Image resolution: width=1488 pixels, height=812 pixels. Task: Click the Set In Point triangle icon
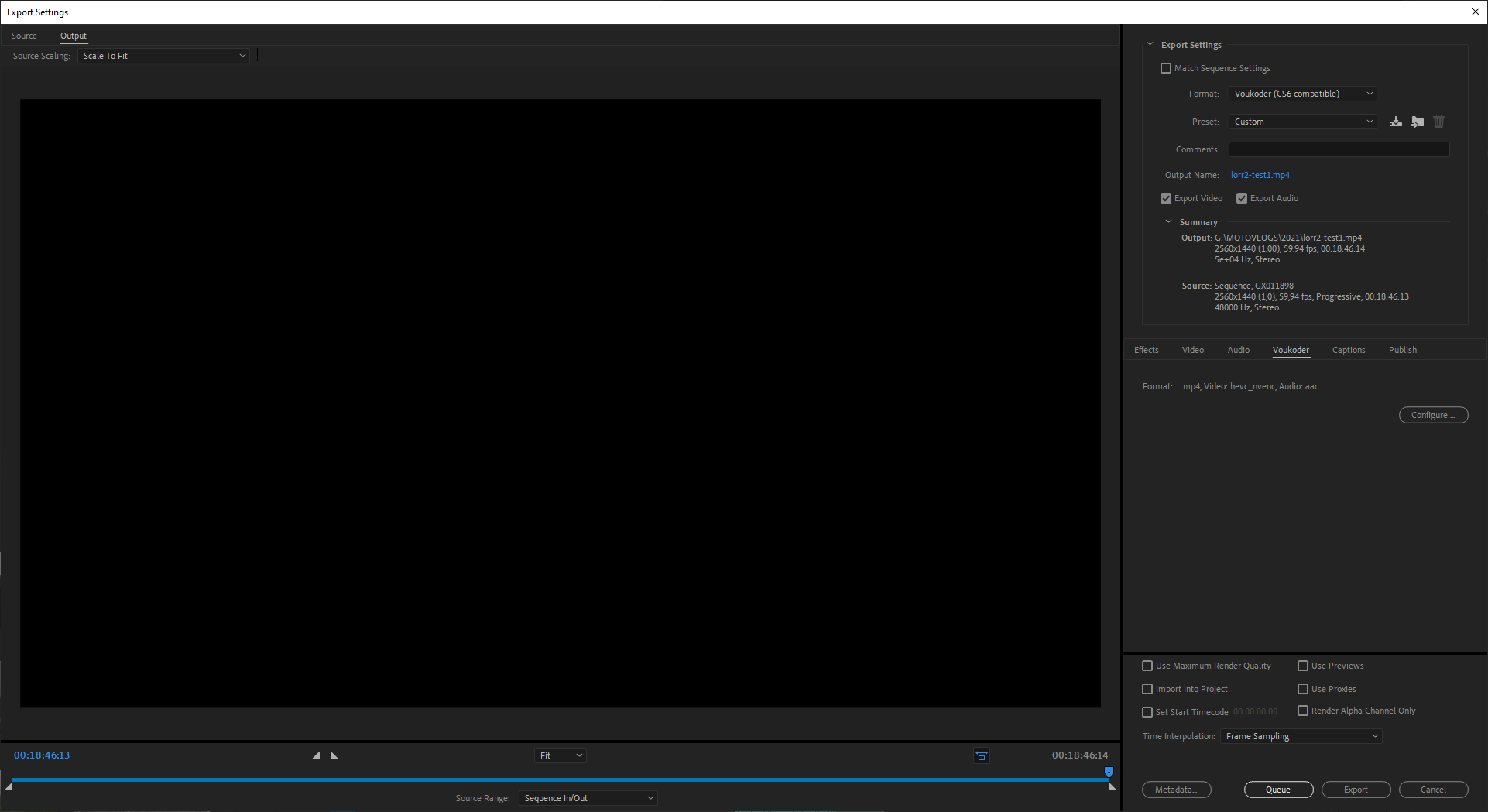coord(316,755)
